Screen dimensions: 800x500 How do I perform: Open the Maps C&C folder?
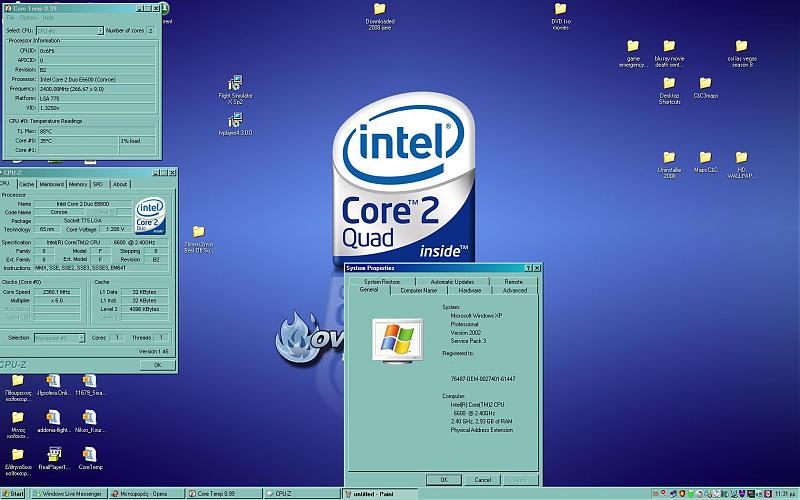(x=706, y=162)
